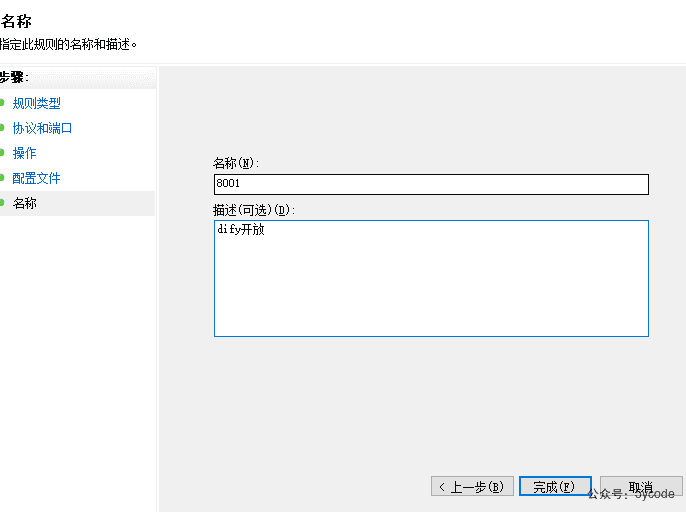Click the 指定此规则的名称和描述 subtitle

coord(68,44)
